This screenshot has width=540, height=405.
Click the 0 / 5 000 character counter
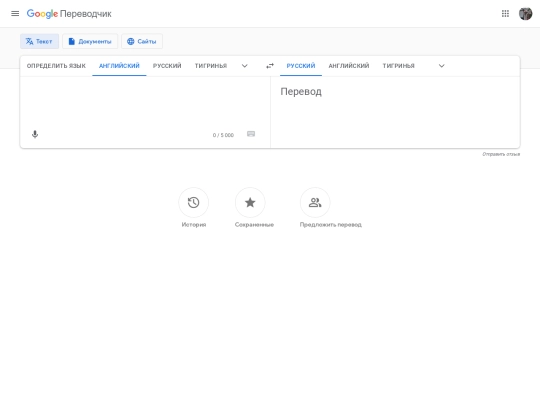[223, 135]
